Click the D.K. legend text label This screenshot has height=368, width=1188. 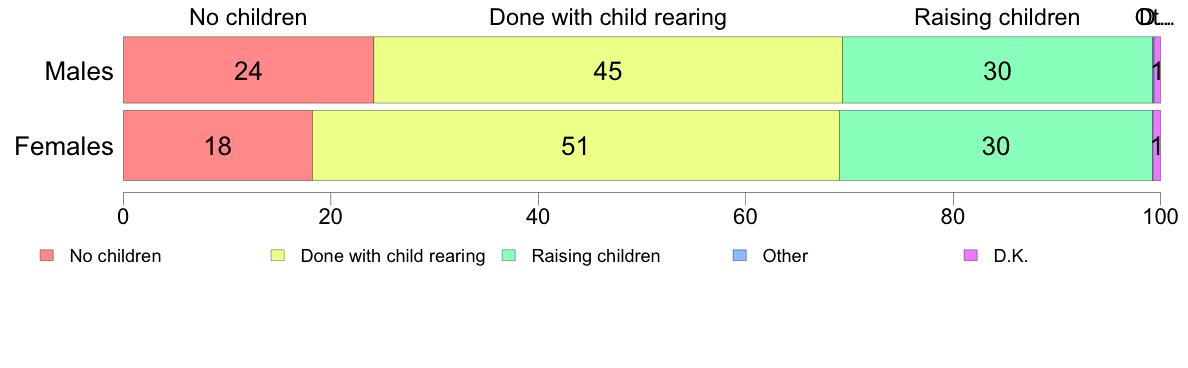(x=1011, y=256)
